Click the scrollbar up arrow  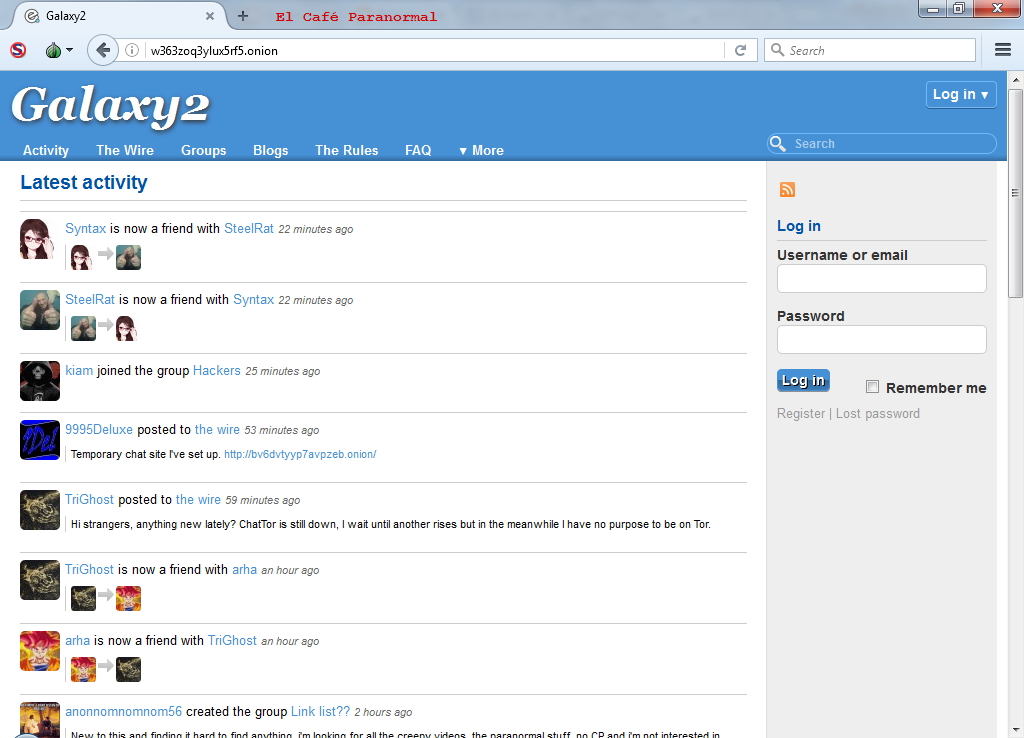[x=1015, y=80]
